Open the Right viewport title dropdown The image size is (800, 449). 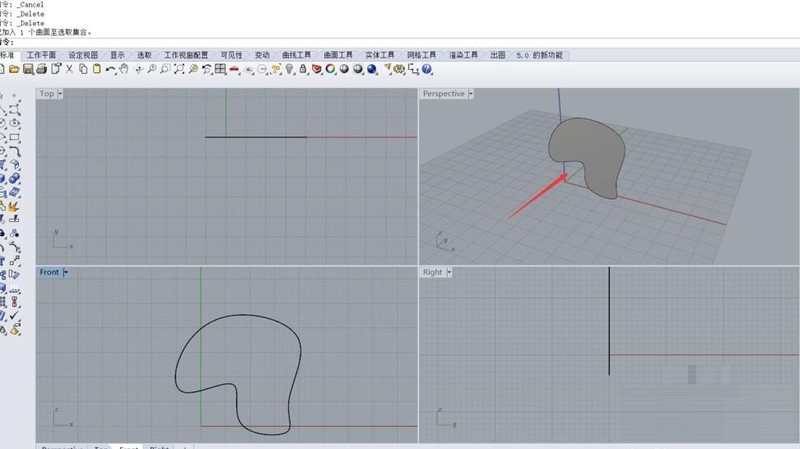[450, 272]
